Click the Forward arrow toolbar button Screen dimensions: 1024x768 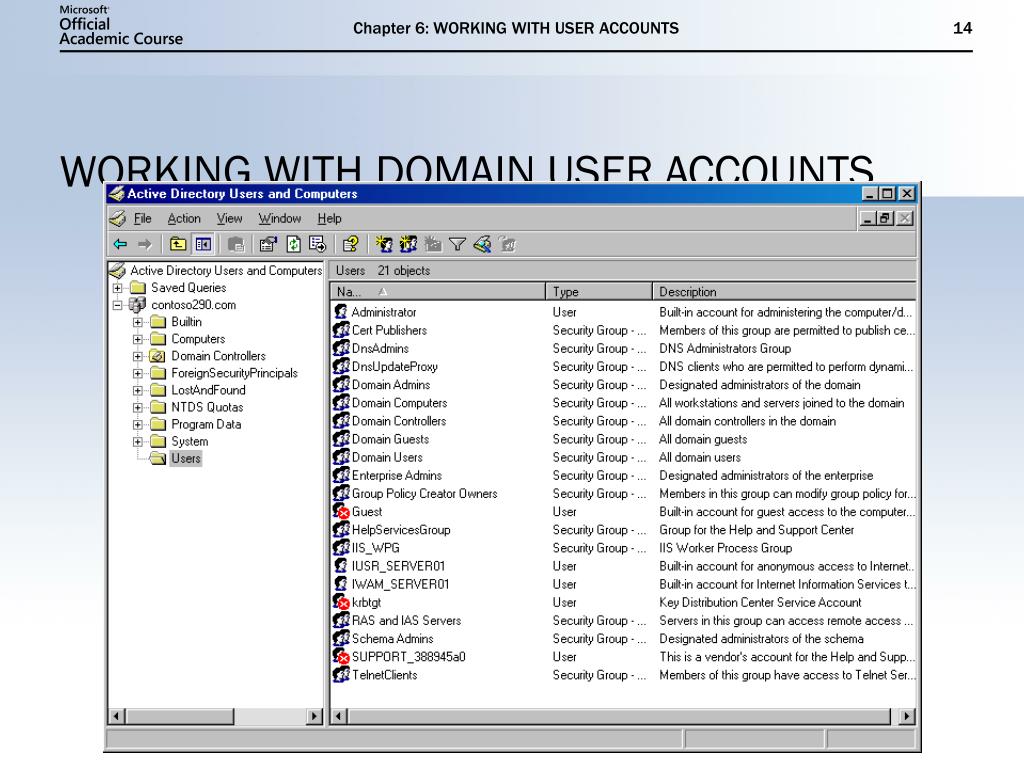144,244
